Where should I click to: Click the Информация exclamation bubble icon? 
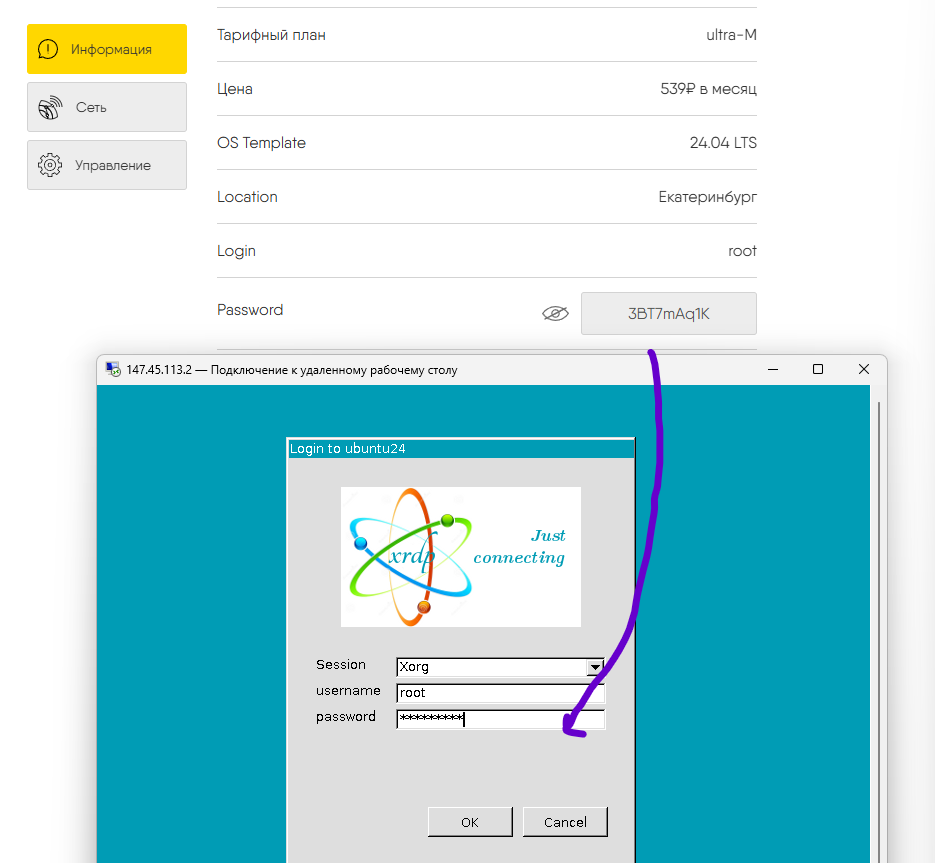[x=48, y=49]
